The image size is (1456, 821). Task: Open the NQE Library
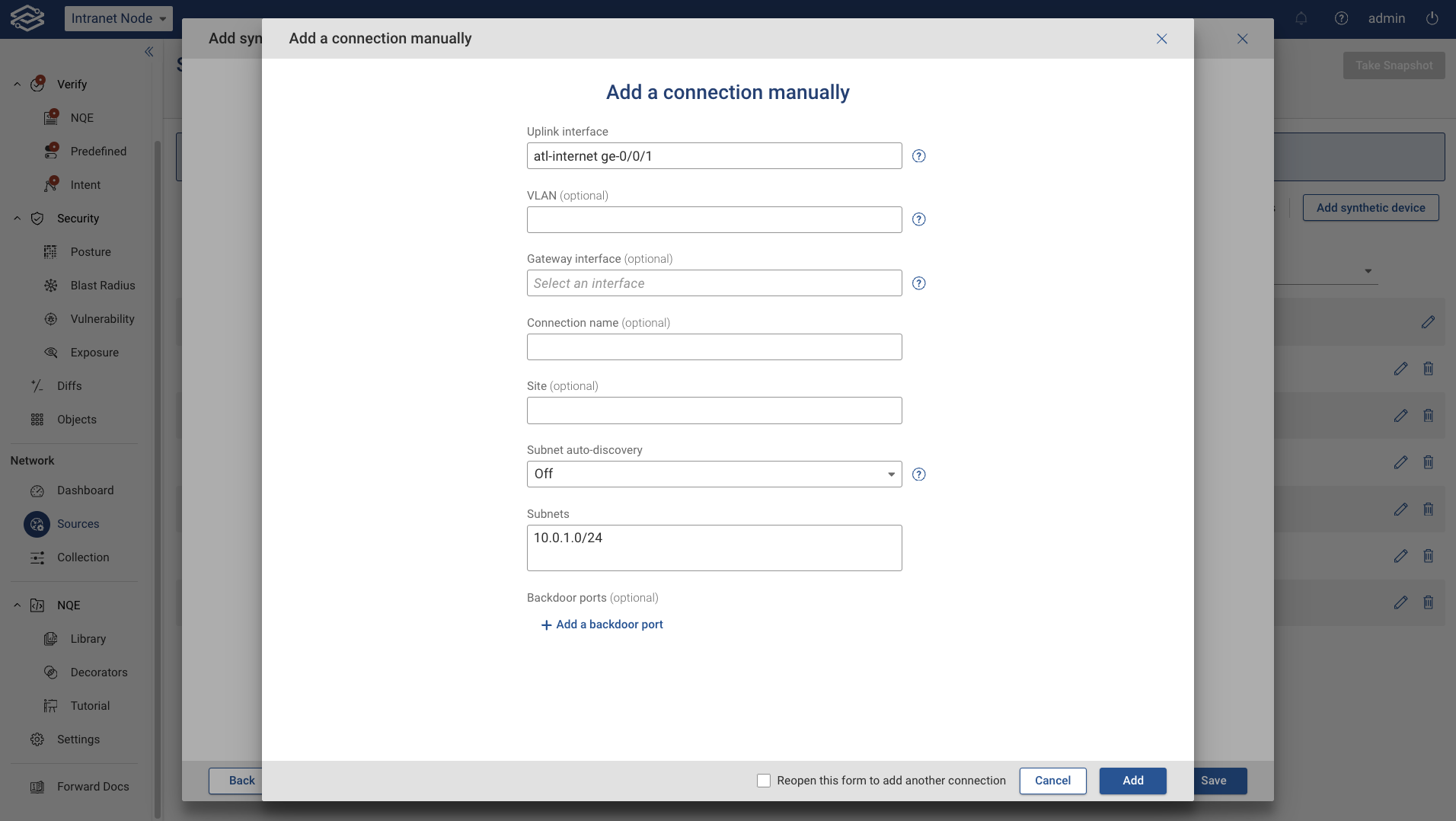pyautogui.click(x=88, y=638)
